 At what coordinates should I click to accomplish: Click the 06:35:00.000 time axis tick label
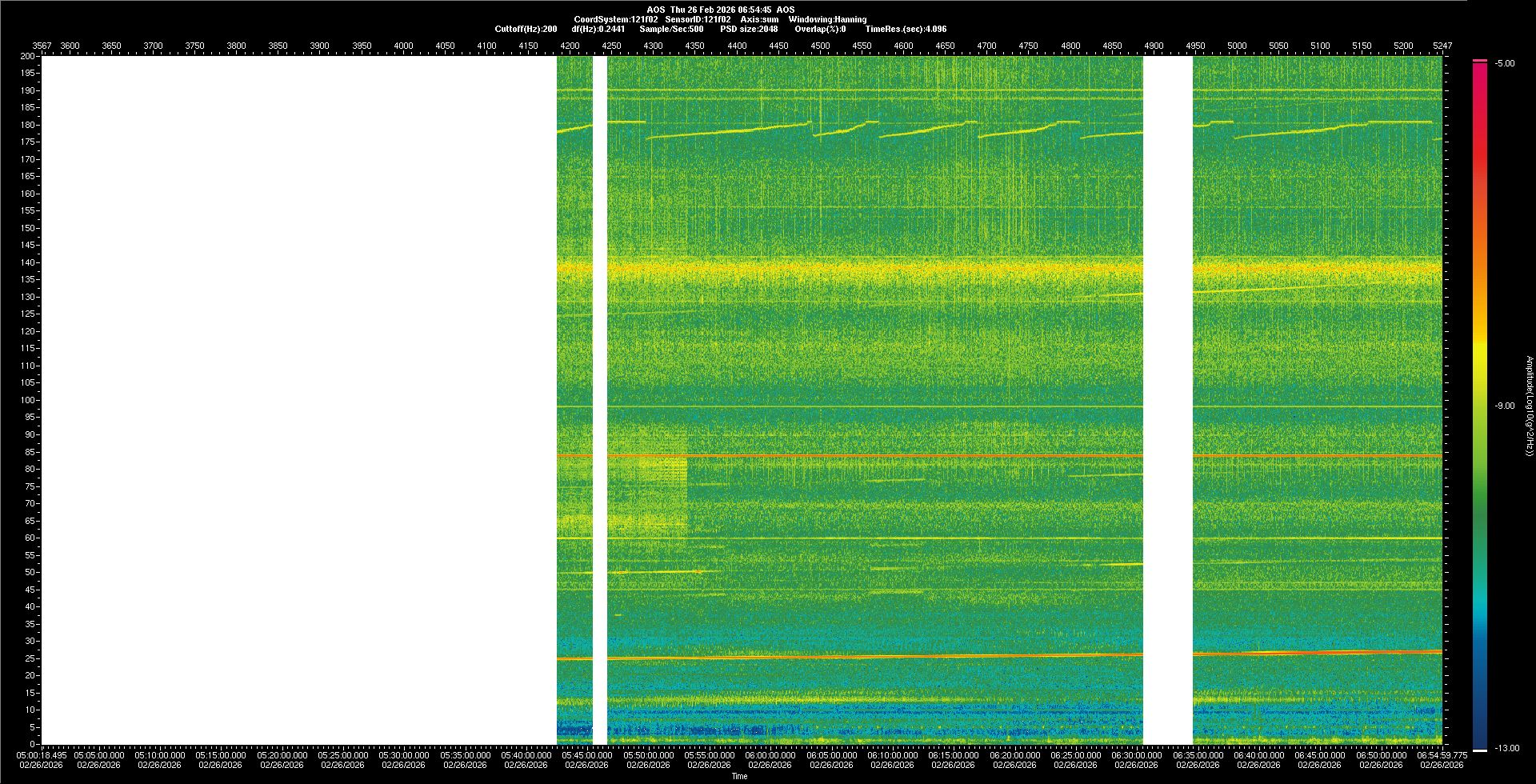click(1198, 755)
